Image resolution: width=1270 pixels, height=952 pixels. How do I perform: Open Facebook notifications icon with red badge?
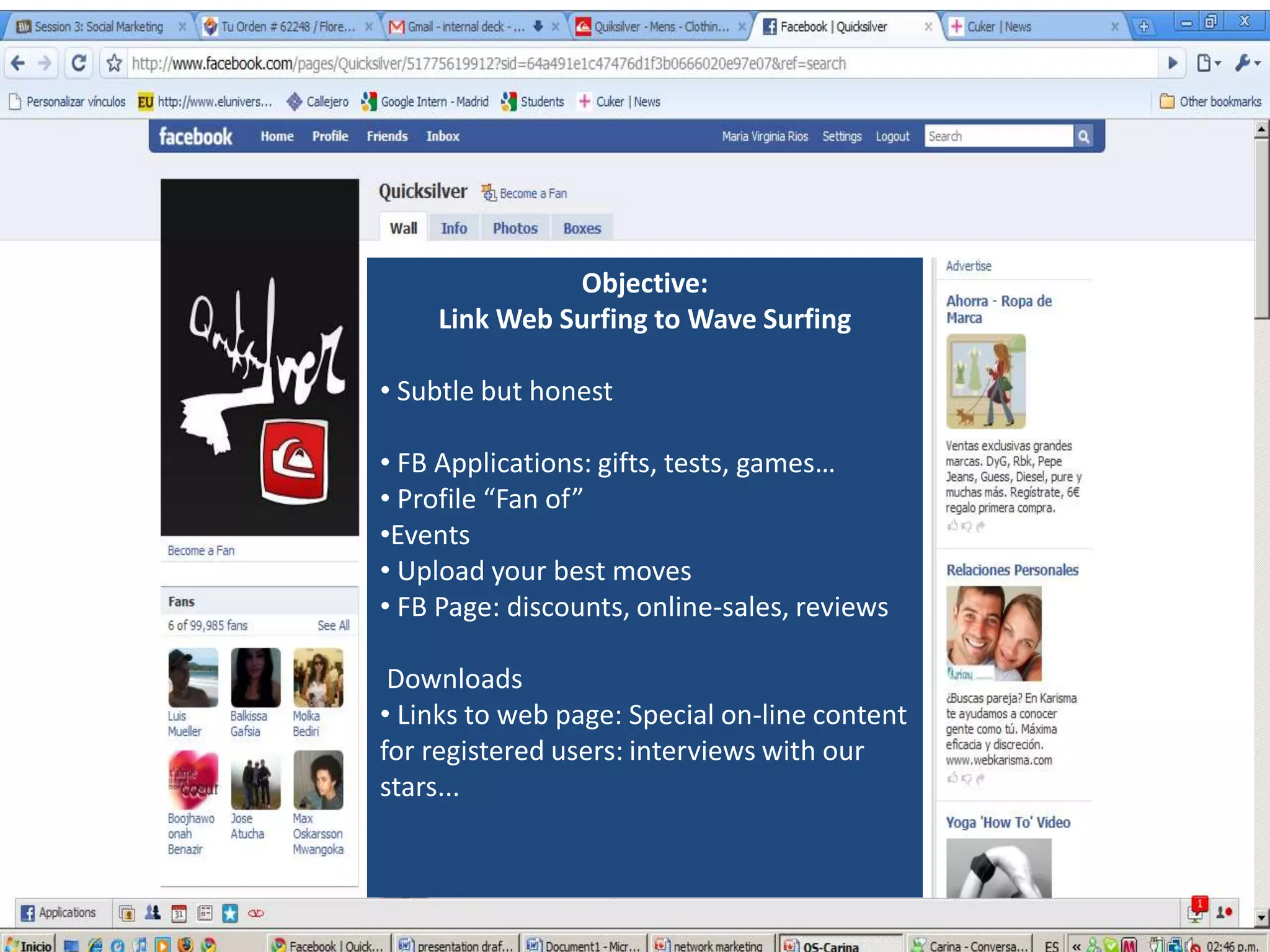pyautogui.click(x=1197, y=910)
